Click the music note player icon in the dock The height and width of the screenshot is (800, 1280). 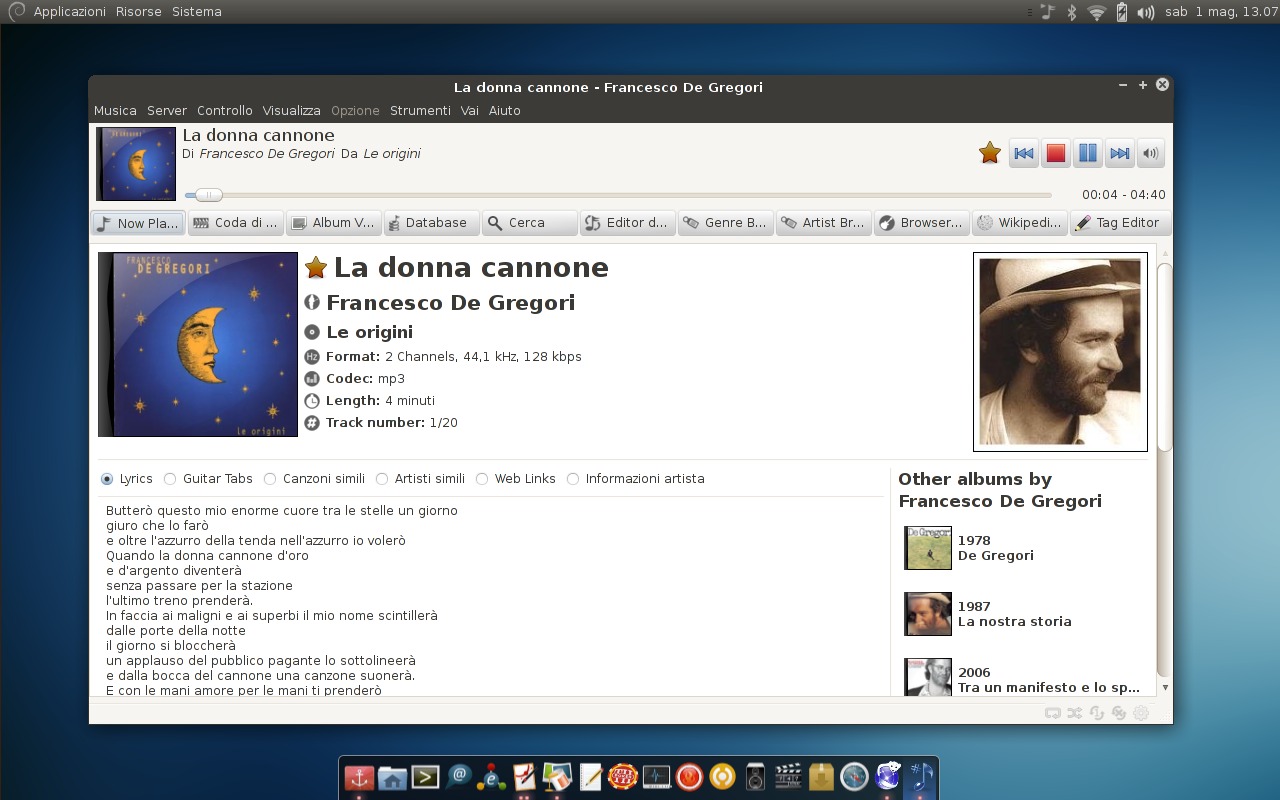920,777
